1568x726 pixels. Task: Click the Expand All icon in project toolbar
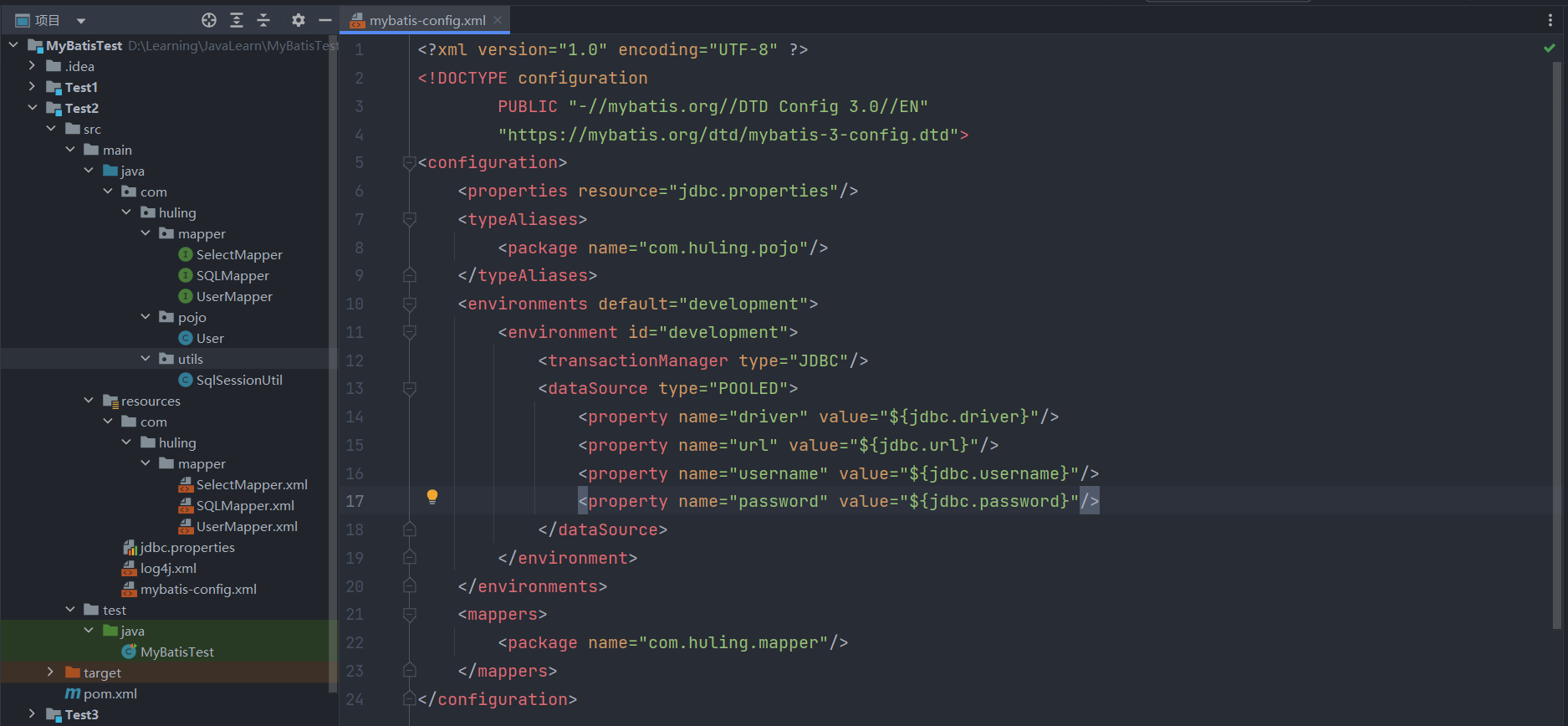pyautogui.click(x=237, y=20)
